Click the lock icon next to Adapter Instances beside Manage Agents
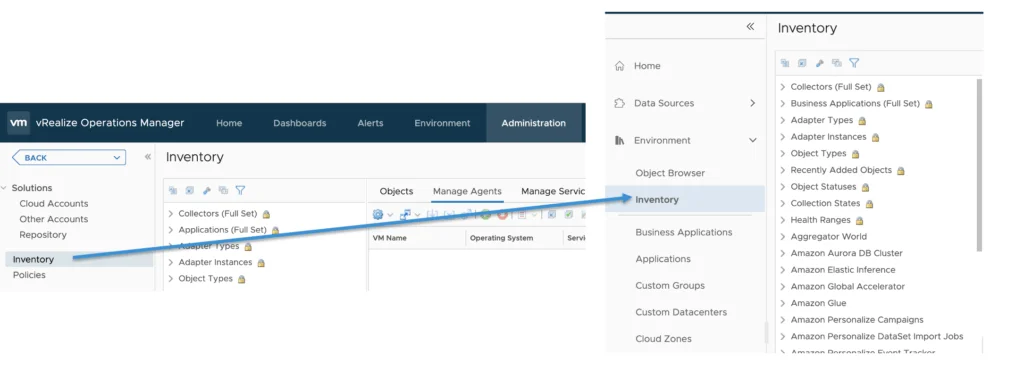1024x366 pixels. 261,263
